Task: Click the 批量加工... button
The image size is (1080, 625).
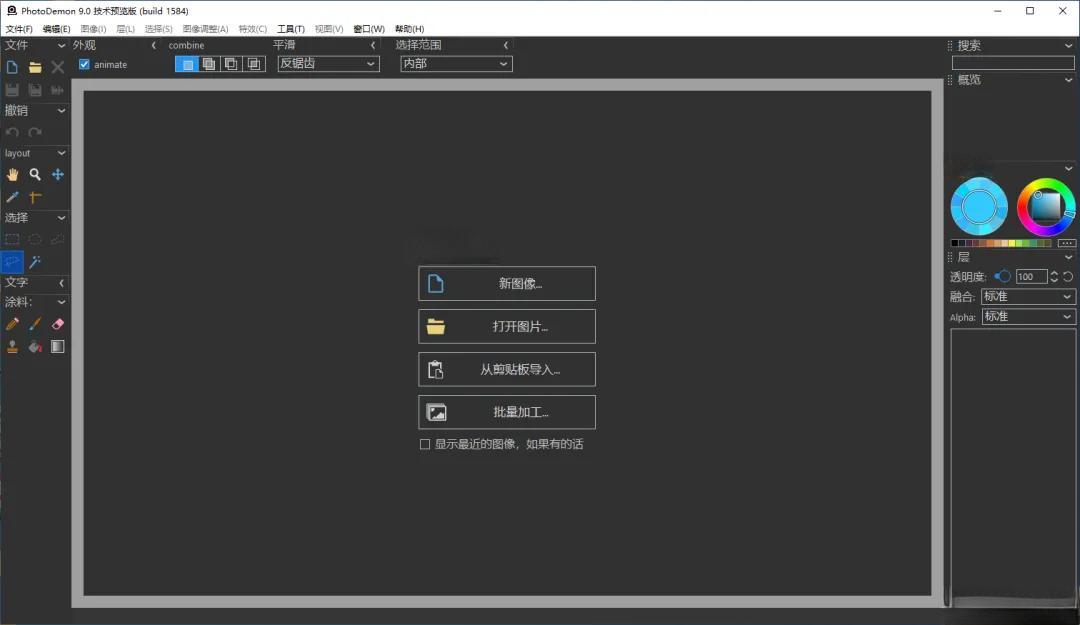Action: coord(507,412)
